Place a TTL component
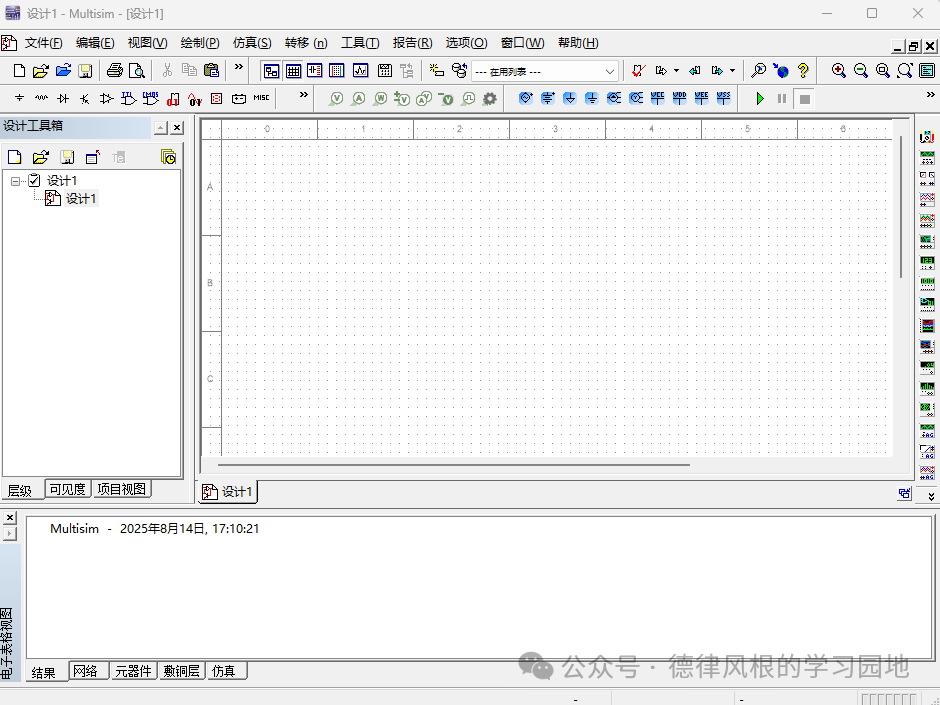Image resolution: width=940 pixels, height=705 pixels. (x=128, y=99)
